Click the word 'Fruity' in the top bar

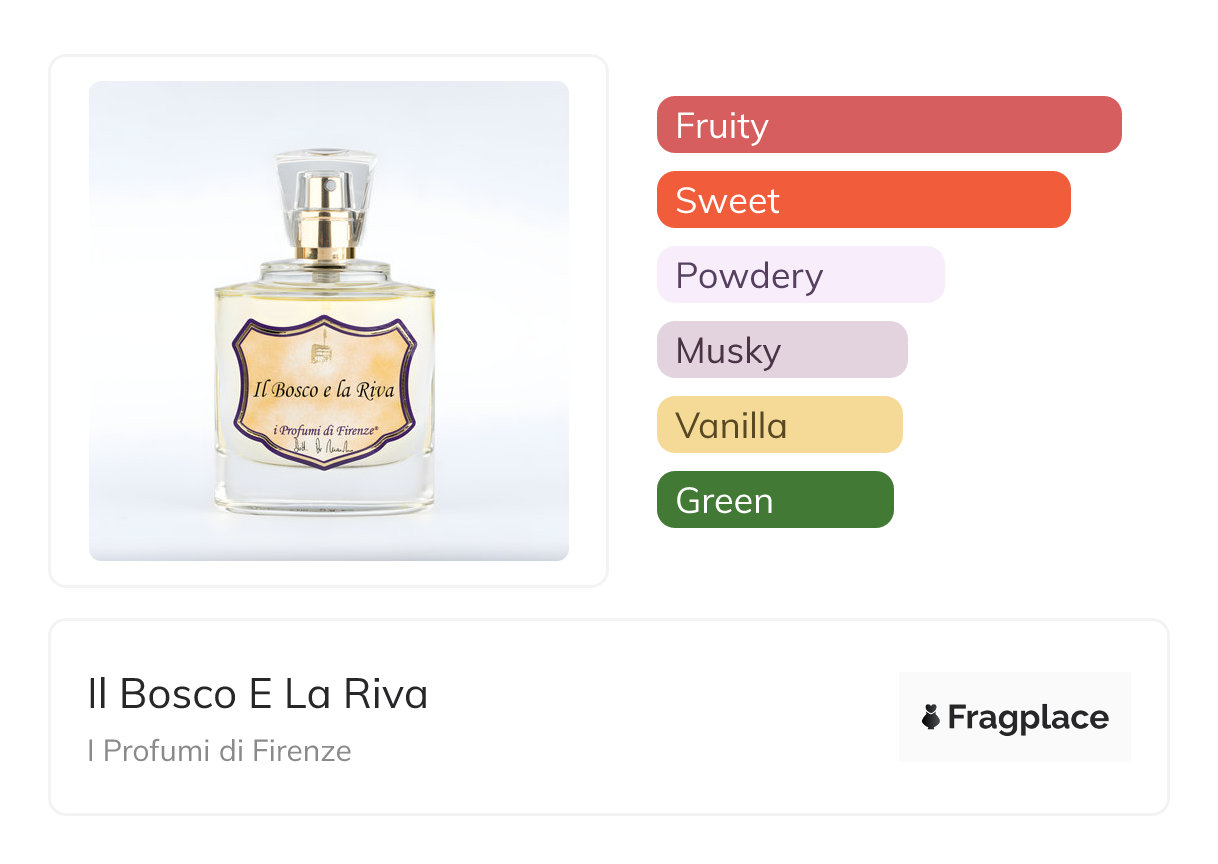[722, 126]
